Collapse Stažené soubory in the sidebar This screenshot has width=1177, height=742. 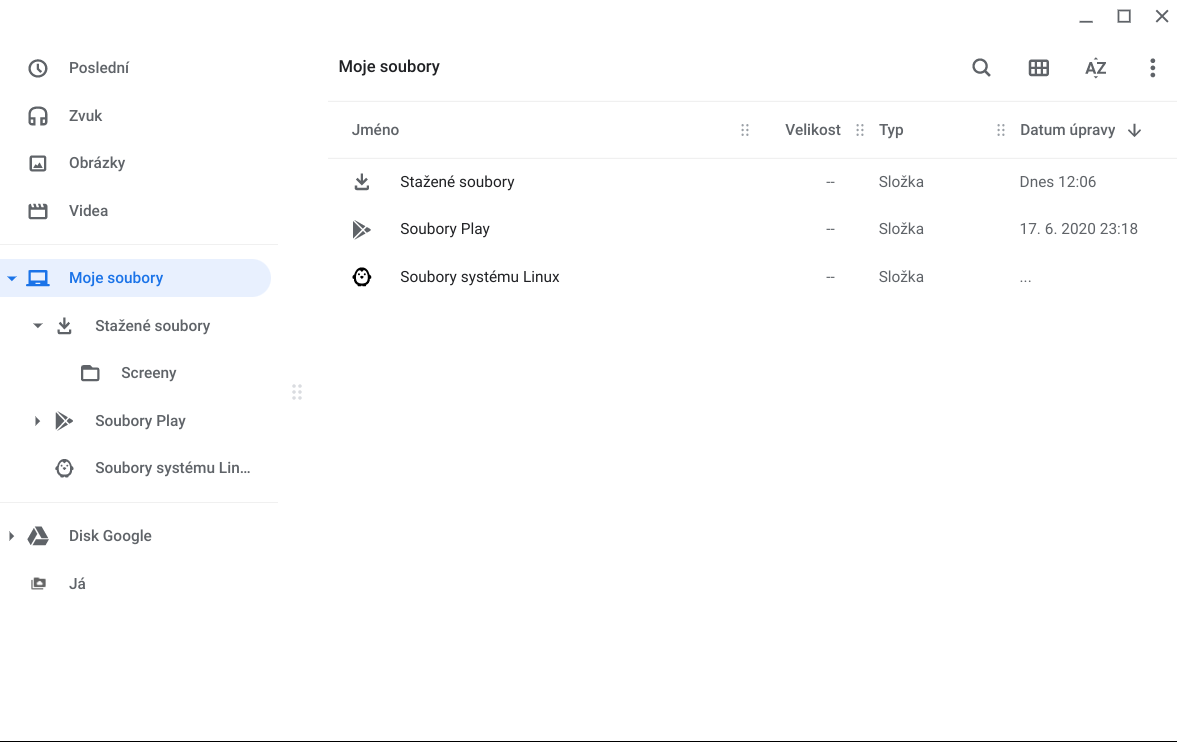pos(38,326)
